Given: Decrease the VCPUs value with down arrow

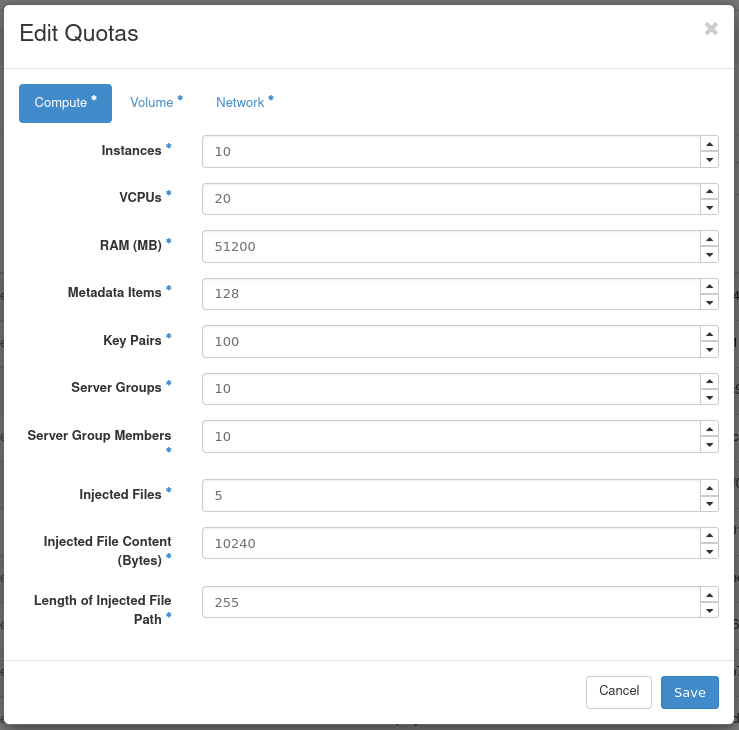Looking at the screenshot, I should tap(709, 207).
